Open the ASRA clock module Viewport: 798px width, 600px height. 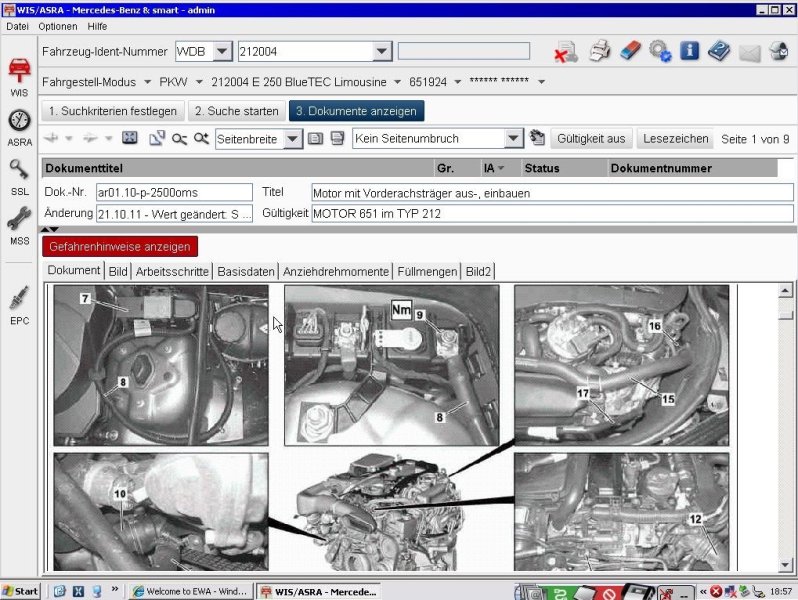19,128
